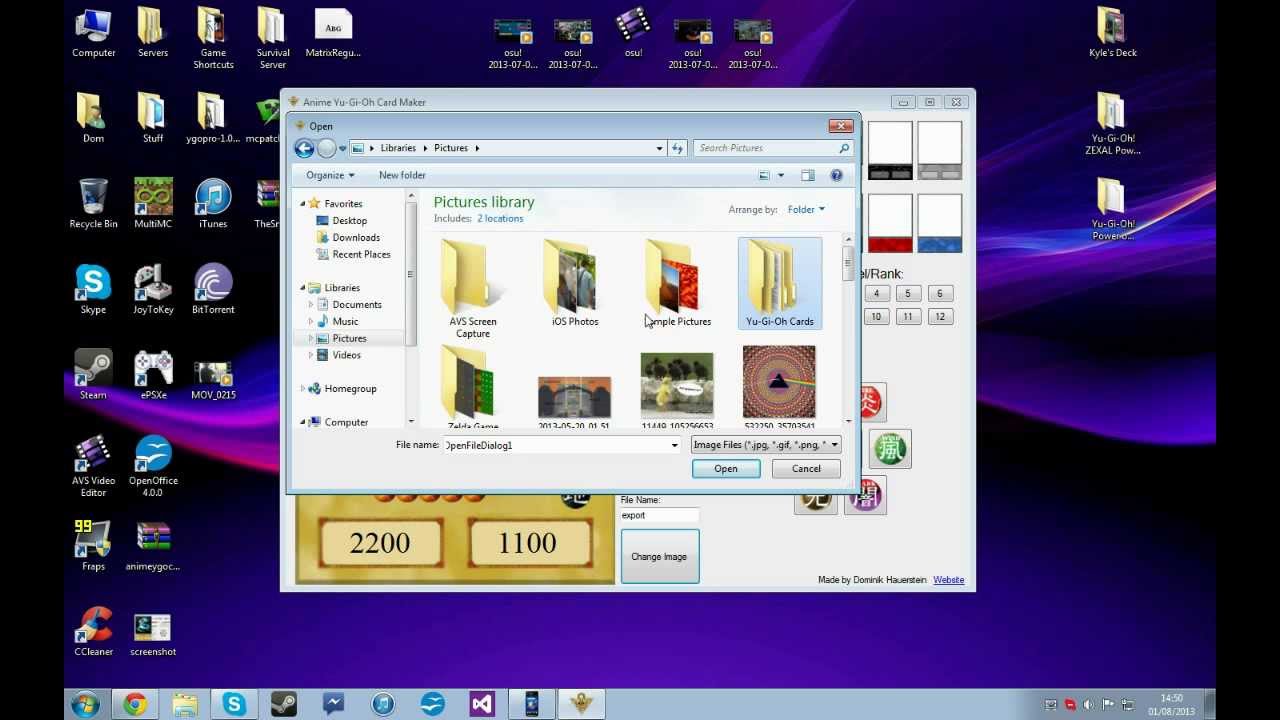
Task: Open the Image Files type filter
Action: pyautogui.click(x=765, y=445)
